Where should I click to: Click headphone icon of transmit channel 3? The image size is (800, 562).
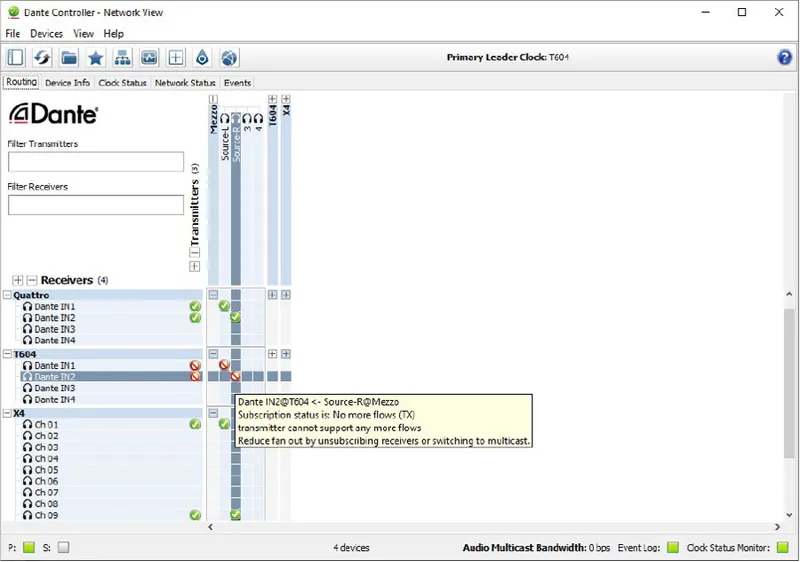pos(247,118)
